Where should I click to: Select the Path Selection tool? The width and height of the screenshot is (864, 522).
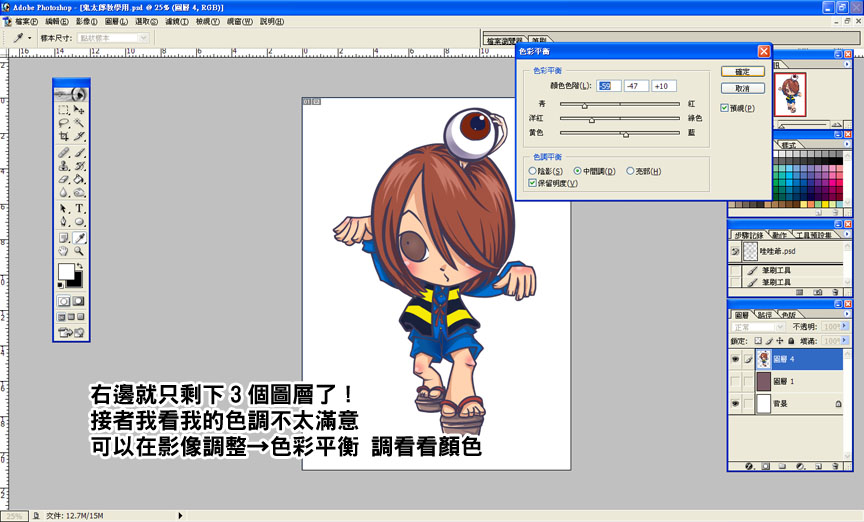coord(64,208)
